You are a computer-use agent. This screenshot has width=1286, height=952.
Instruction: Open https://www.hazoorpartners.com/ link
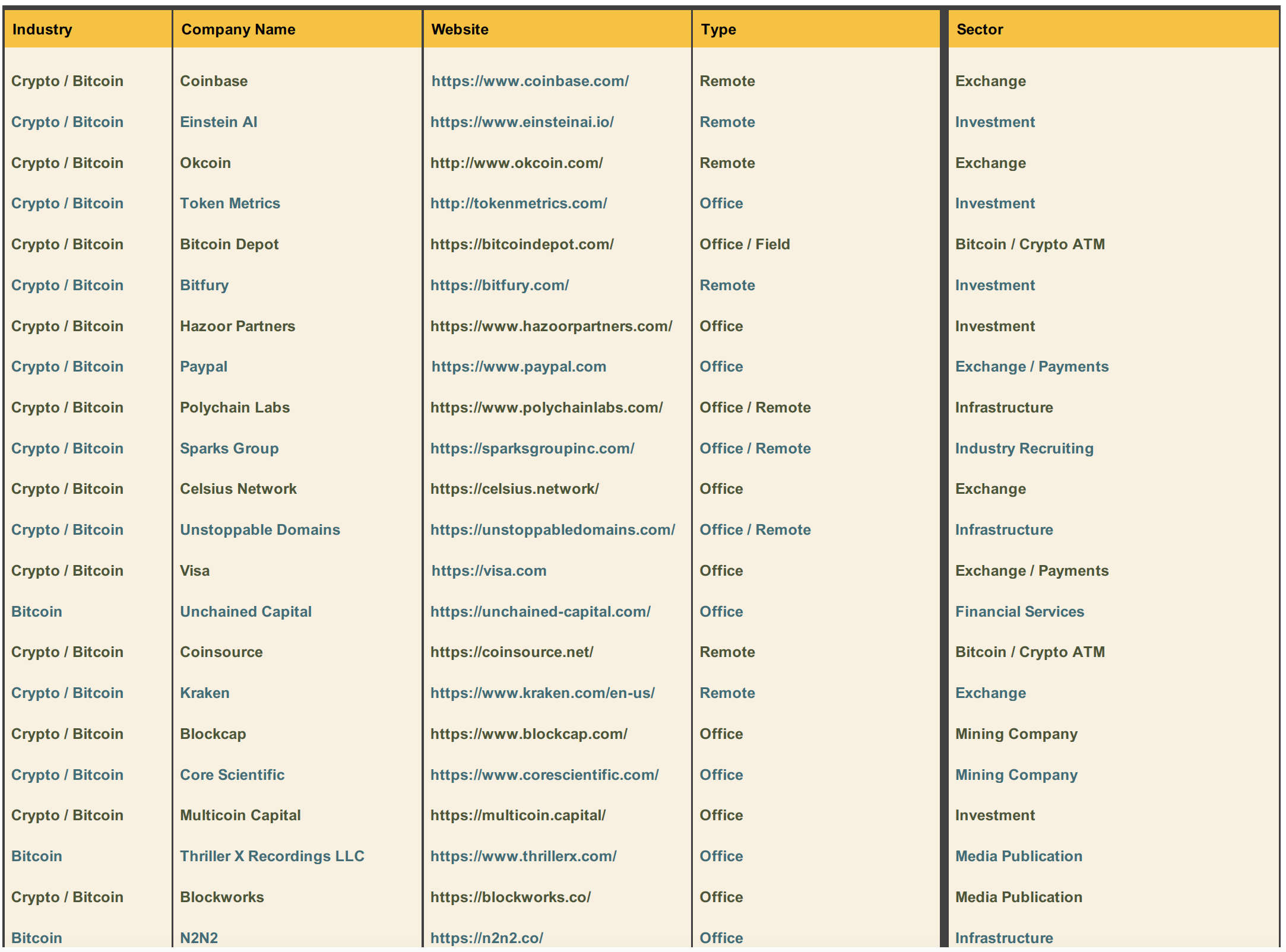point(551,326)
